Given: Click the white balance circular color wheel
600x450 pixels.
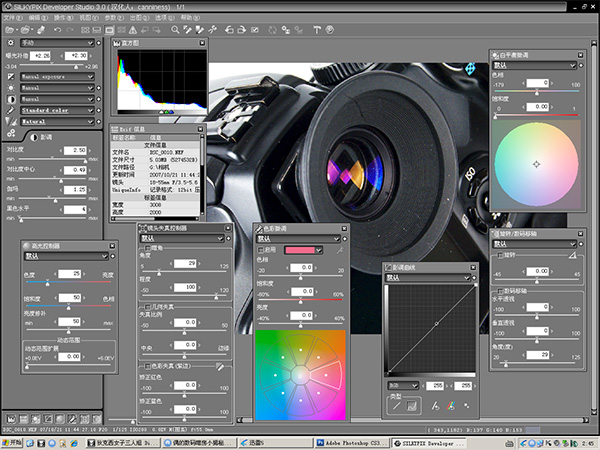Looking at the screenshot, I should point(536,165).
